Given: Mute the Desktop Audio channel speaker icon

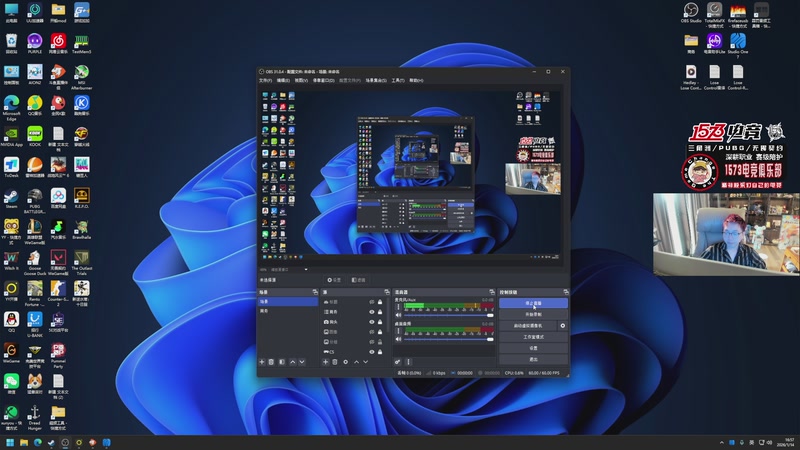Looking at the screenshot, I should click(x=398, y=339).
